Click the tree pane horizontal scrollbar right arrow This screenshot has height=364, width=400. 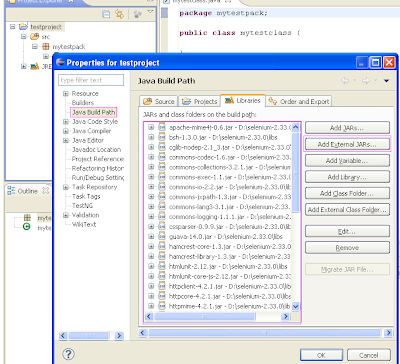(x=119, y=336)
